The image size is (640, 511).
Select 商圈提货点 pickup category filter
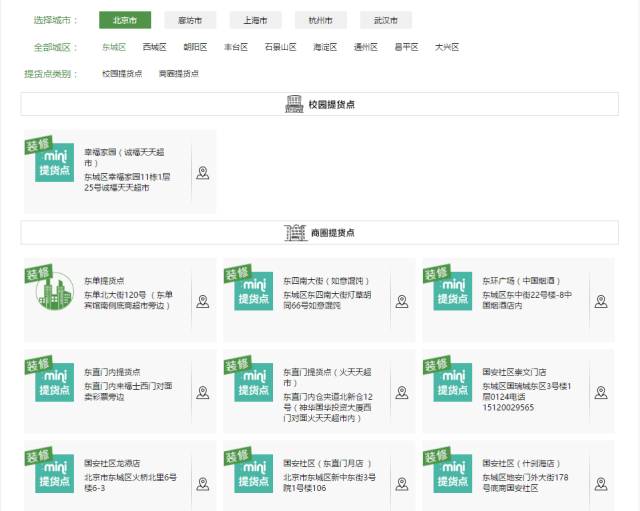178,74
